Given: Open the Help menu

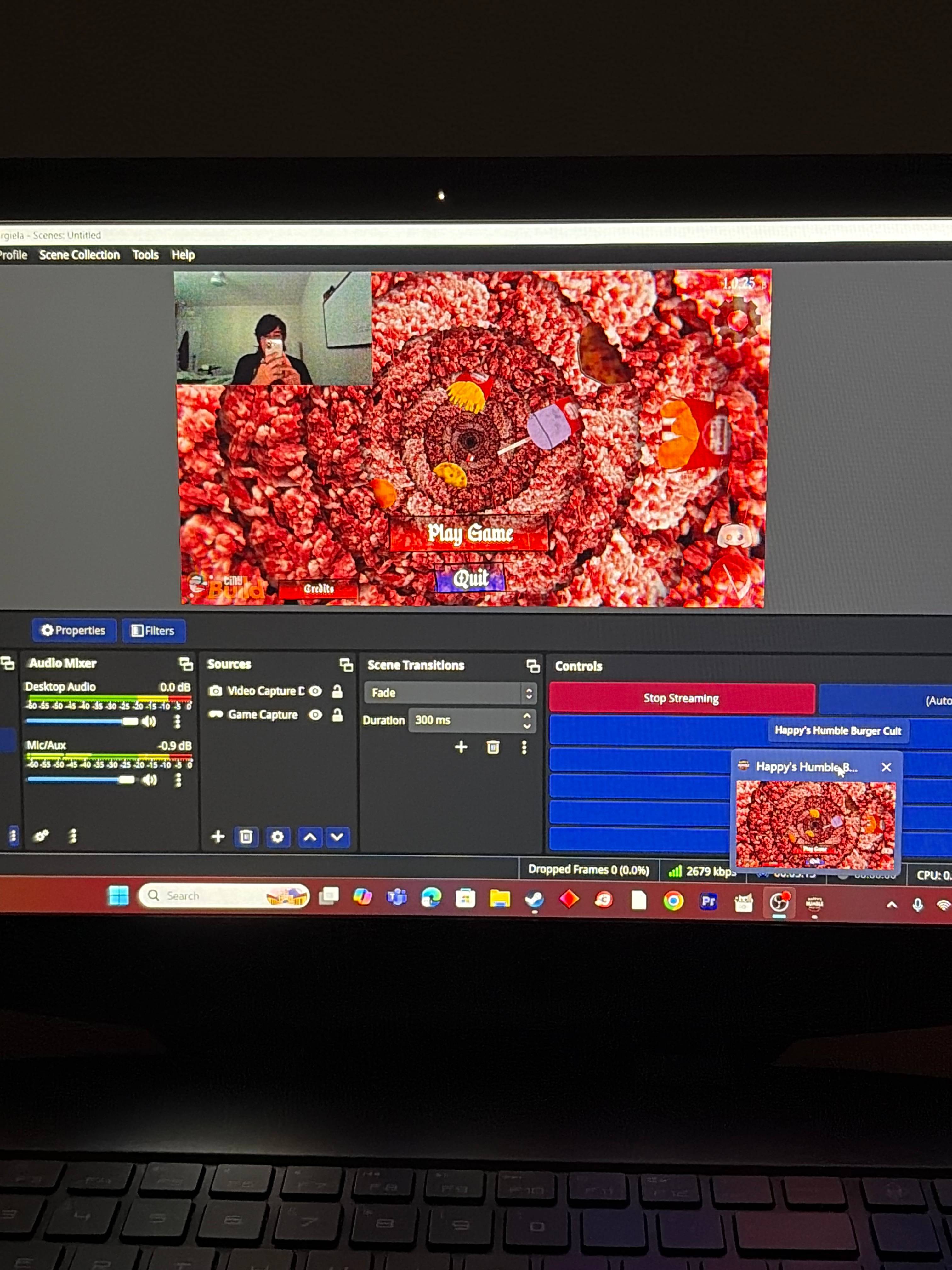Looking at the screenshot, I should 183,255.
